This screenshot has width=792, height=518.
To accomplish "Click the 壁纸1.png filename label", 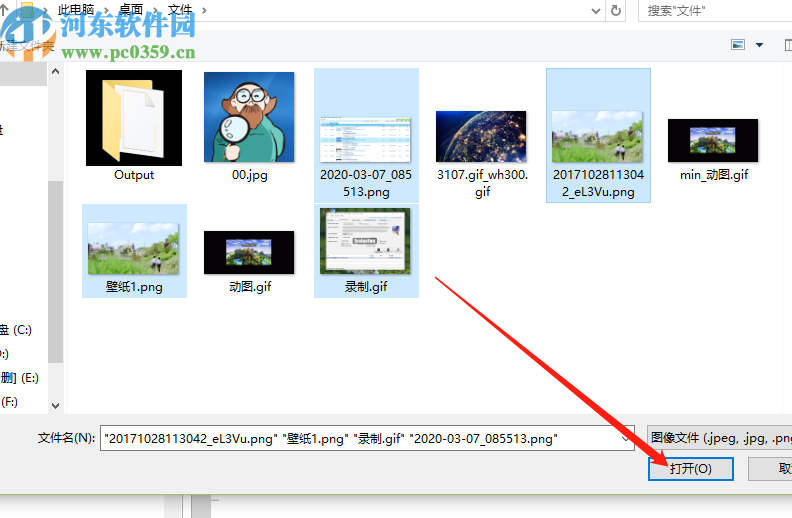I will tap(134, 287).
